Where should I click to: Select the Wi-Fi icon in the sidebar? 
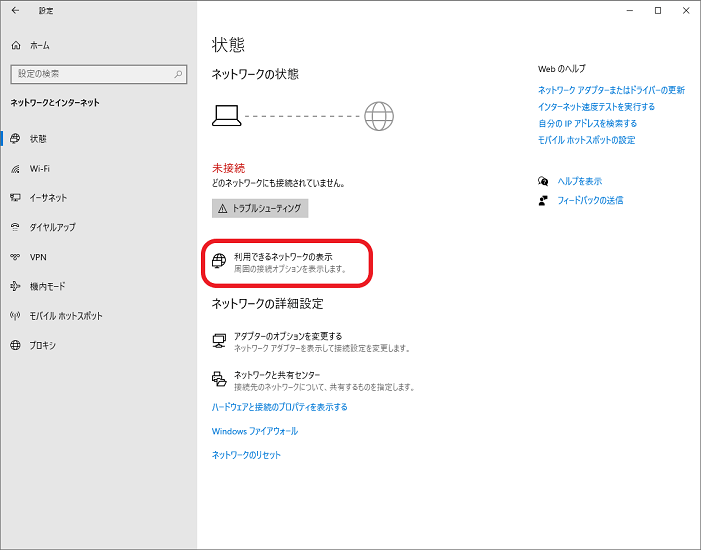(16, 168)
